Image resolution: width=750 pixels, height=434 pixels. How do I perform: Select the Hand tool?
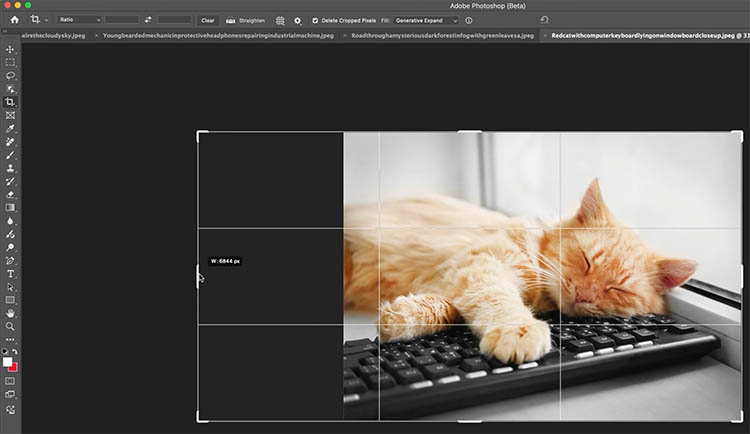click(10, 313)
